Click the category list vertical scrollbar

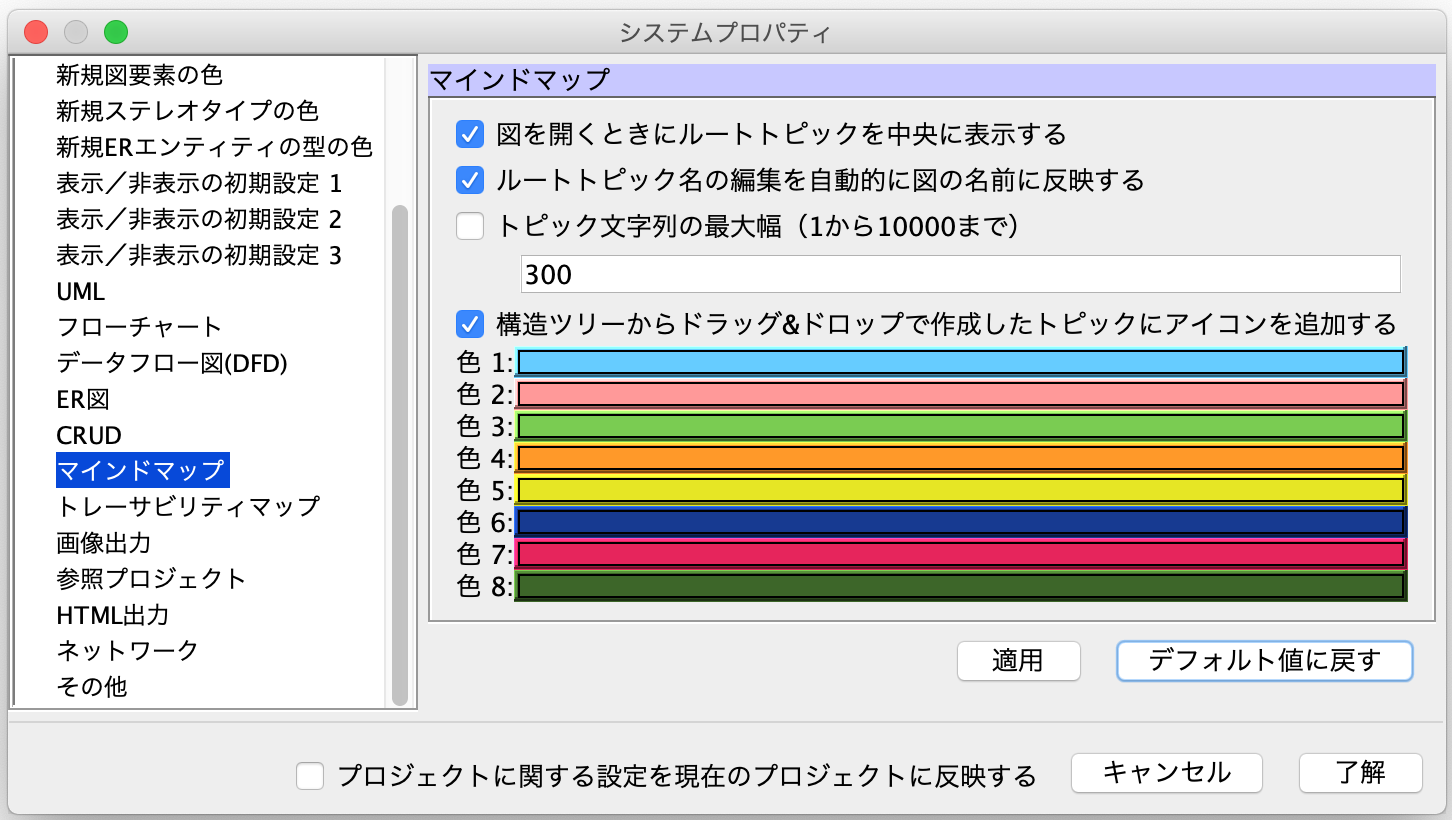pos(400,455)
